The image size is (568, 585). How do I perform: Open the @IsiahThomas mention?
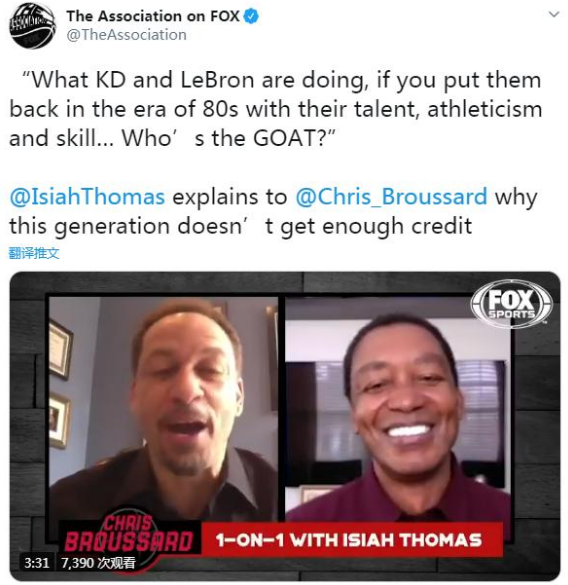tap(87, 197)
